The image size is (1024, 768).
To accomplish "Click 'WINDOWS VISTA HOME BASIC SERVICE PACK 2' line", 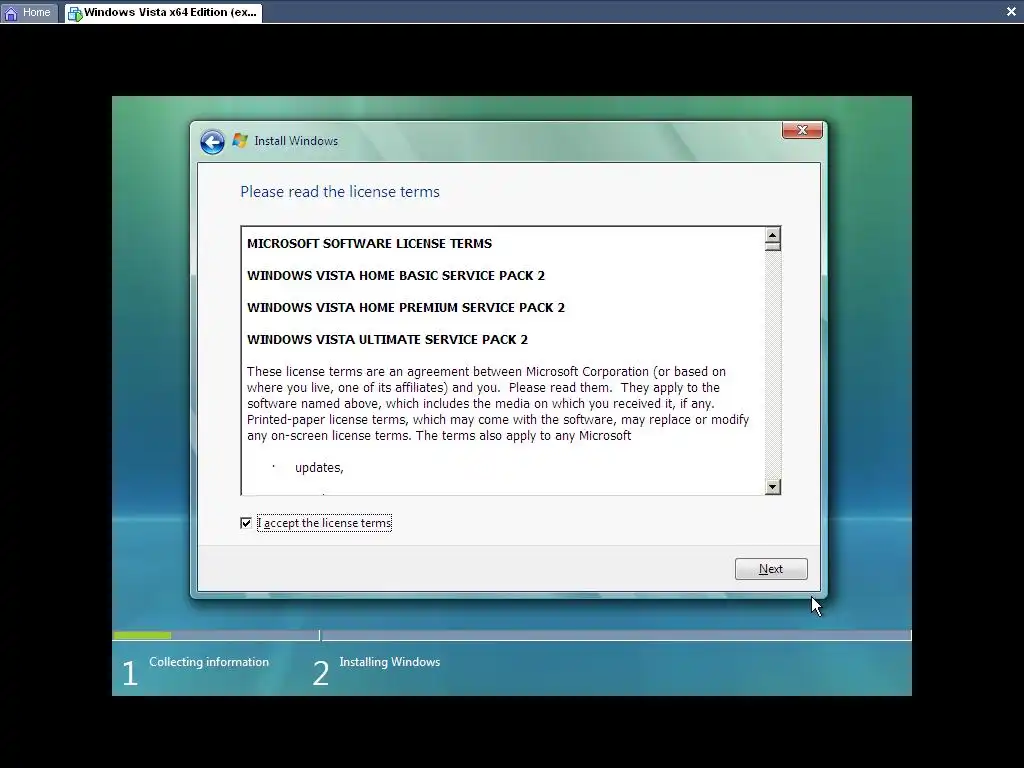I will [396, 276].
